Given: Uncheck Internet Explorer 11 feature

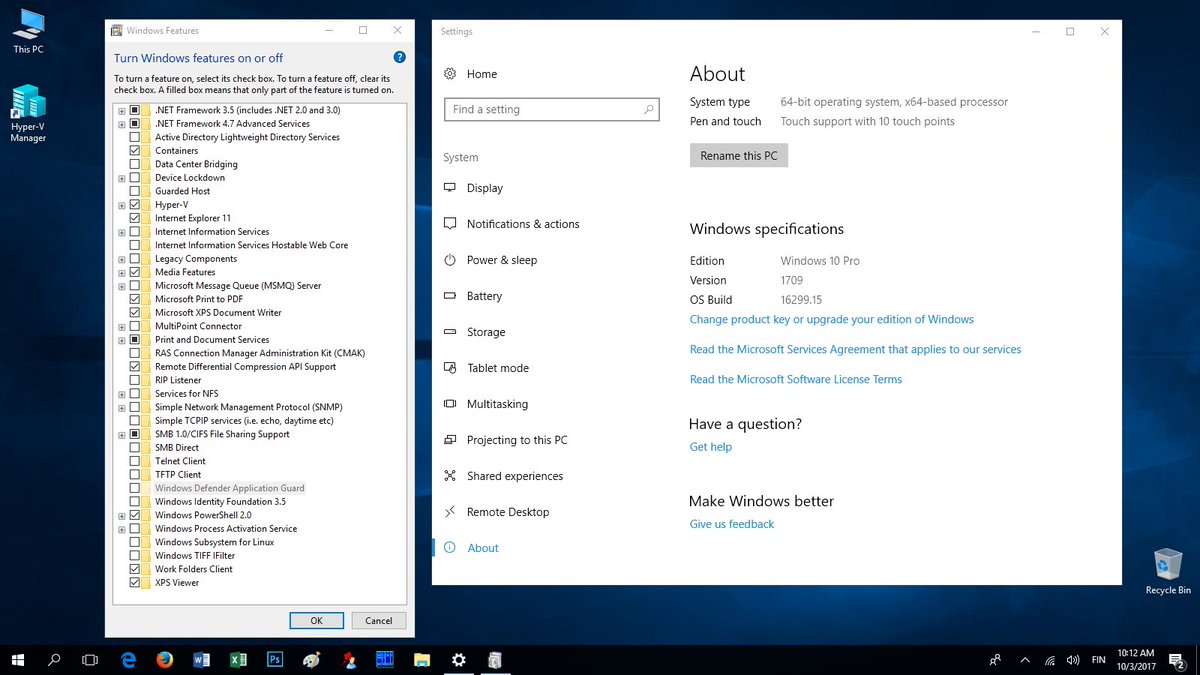Looking at the screenshot, I should [134, 218].
